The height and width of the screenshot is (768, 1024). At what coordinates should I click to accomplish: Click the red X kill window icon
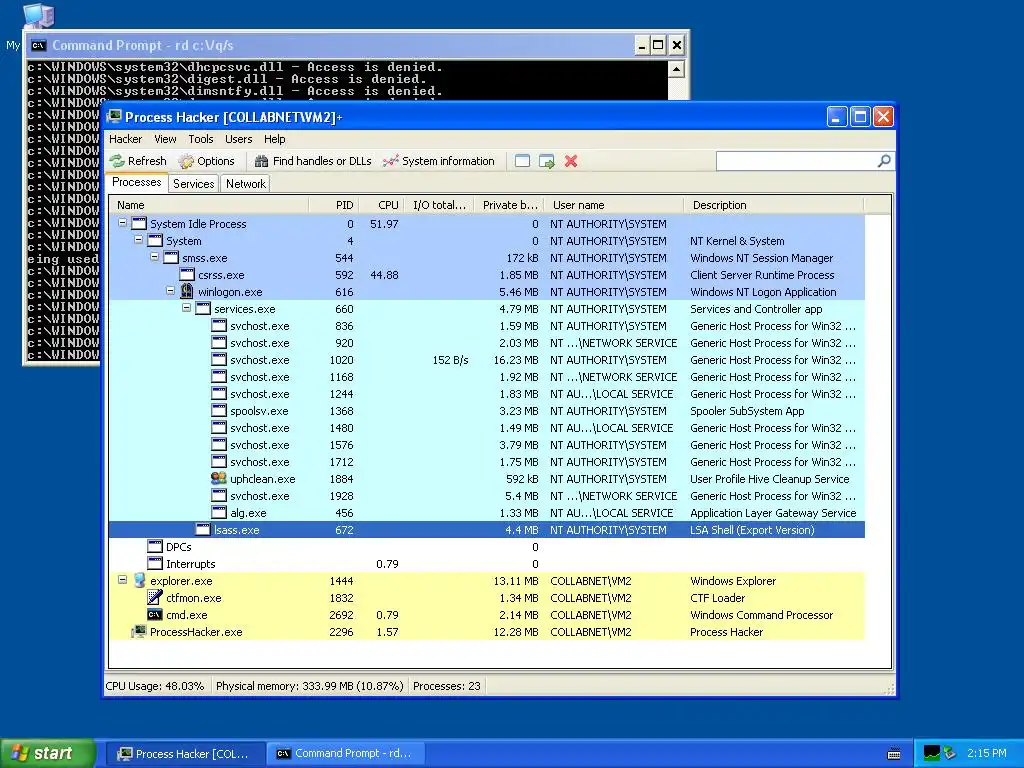(571, 161)
